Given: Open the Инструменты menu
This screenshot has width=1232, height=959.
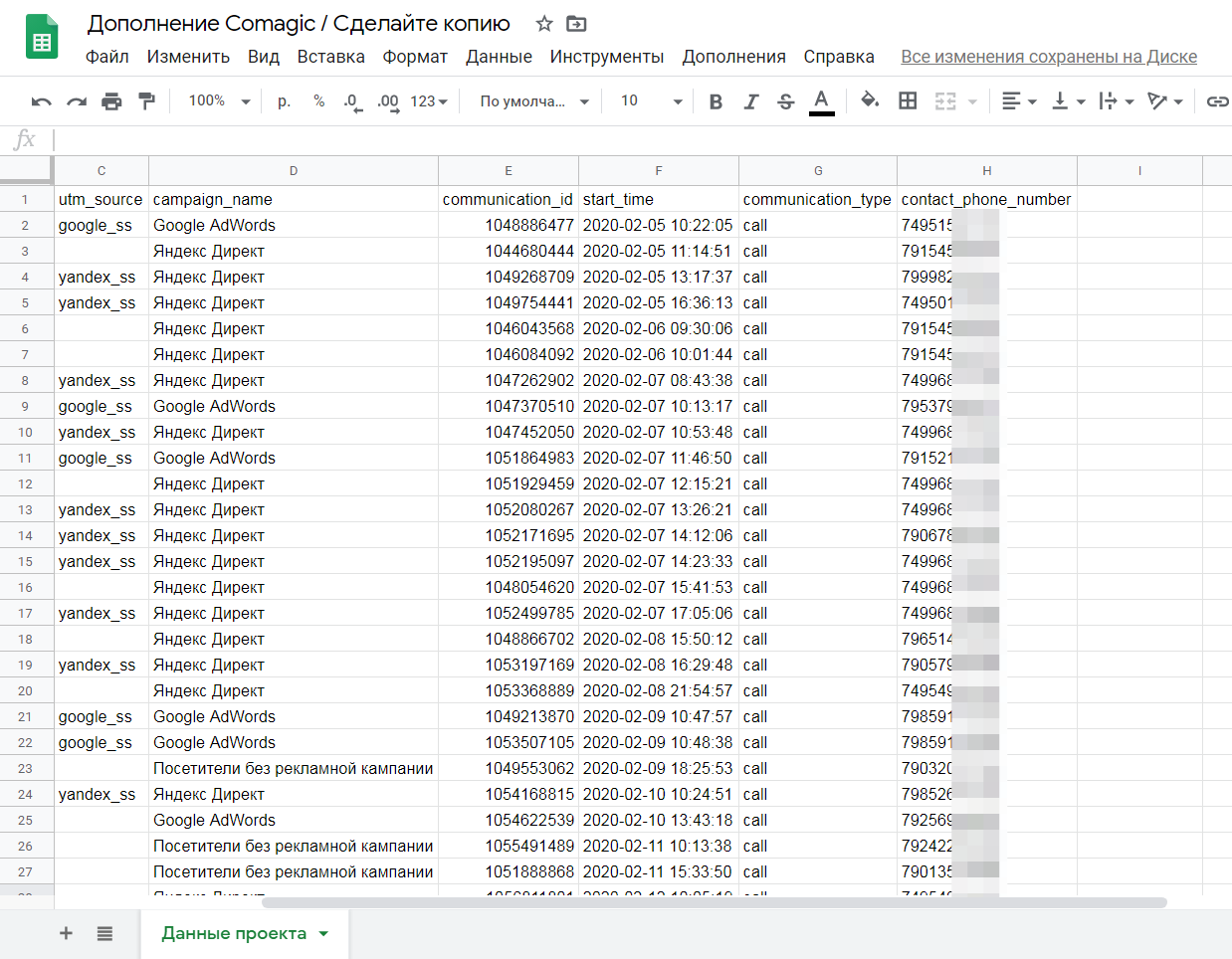Looking at the screenshot, I should [x=607, y=57].
